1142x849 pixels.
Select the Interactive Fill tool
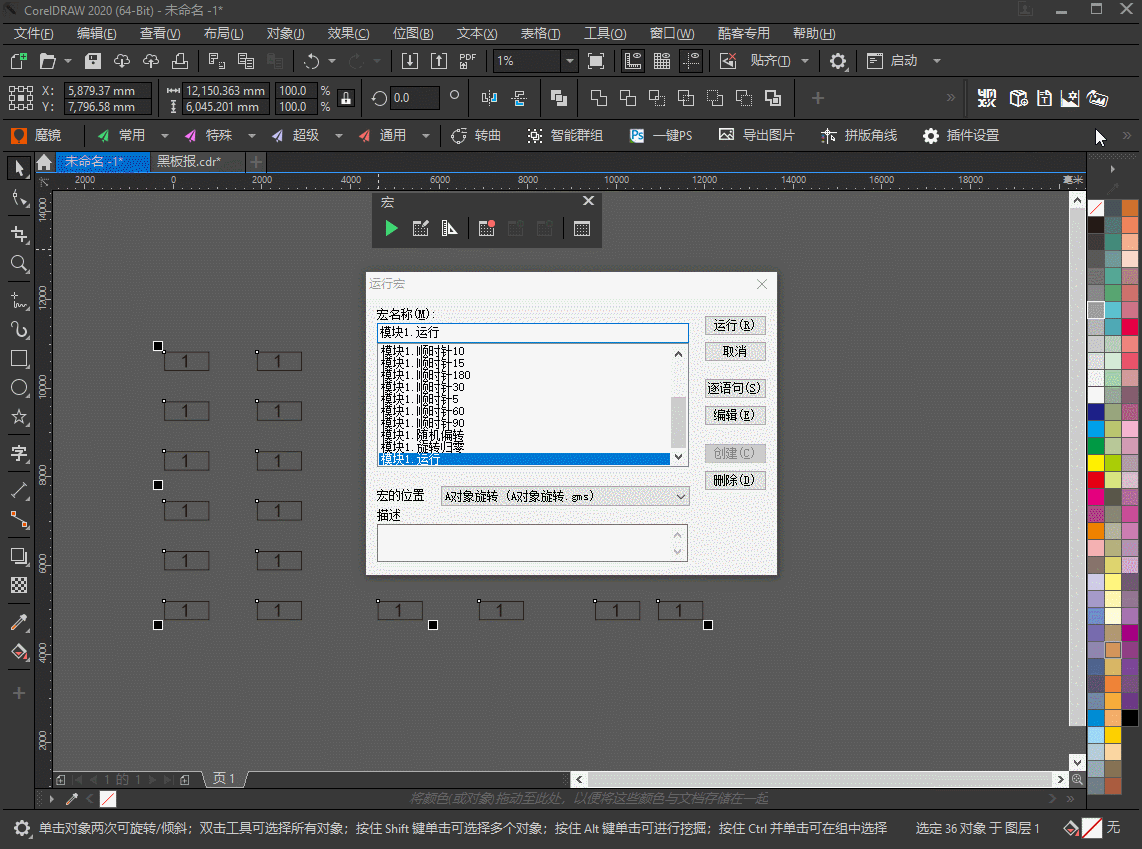pos(19,652)
